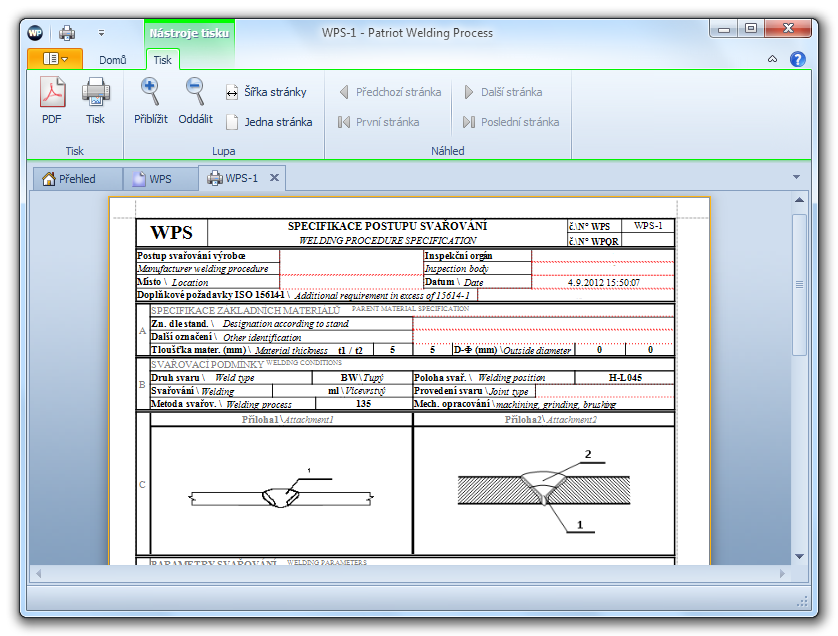Maximize the Patriot Welding Process window
The image size is (838, 636).
(x=751, y=28)
